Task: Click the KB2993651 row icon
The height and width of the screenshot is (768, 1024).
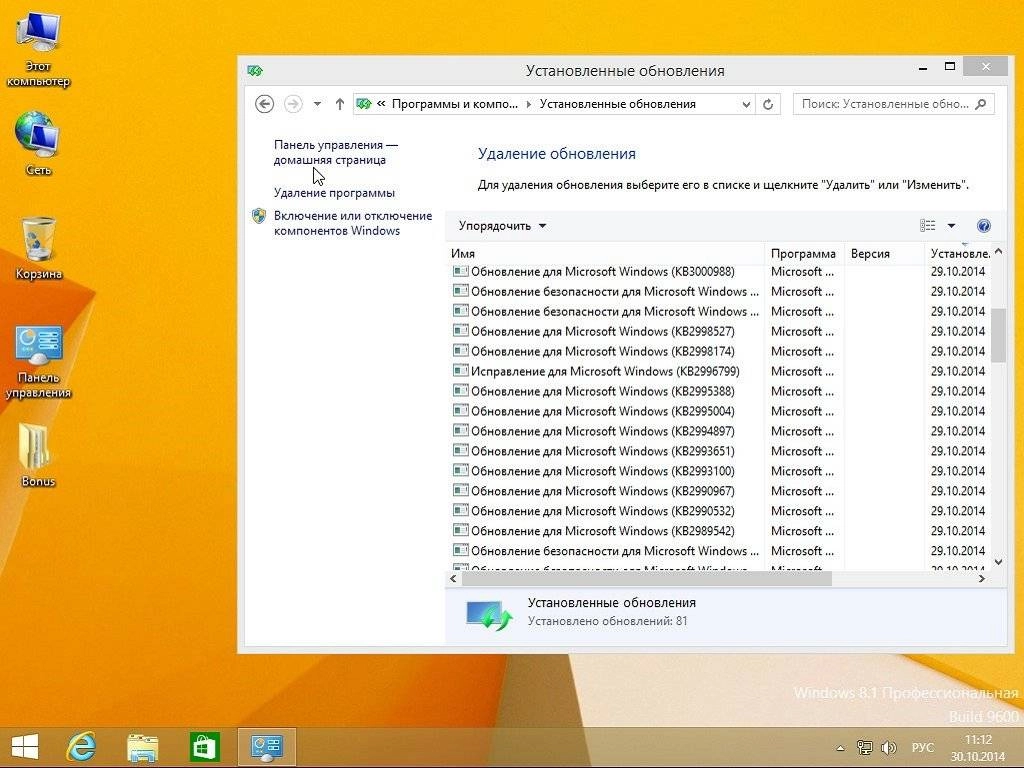Action: pos(460,450)
